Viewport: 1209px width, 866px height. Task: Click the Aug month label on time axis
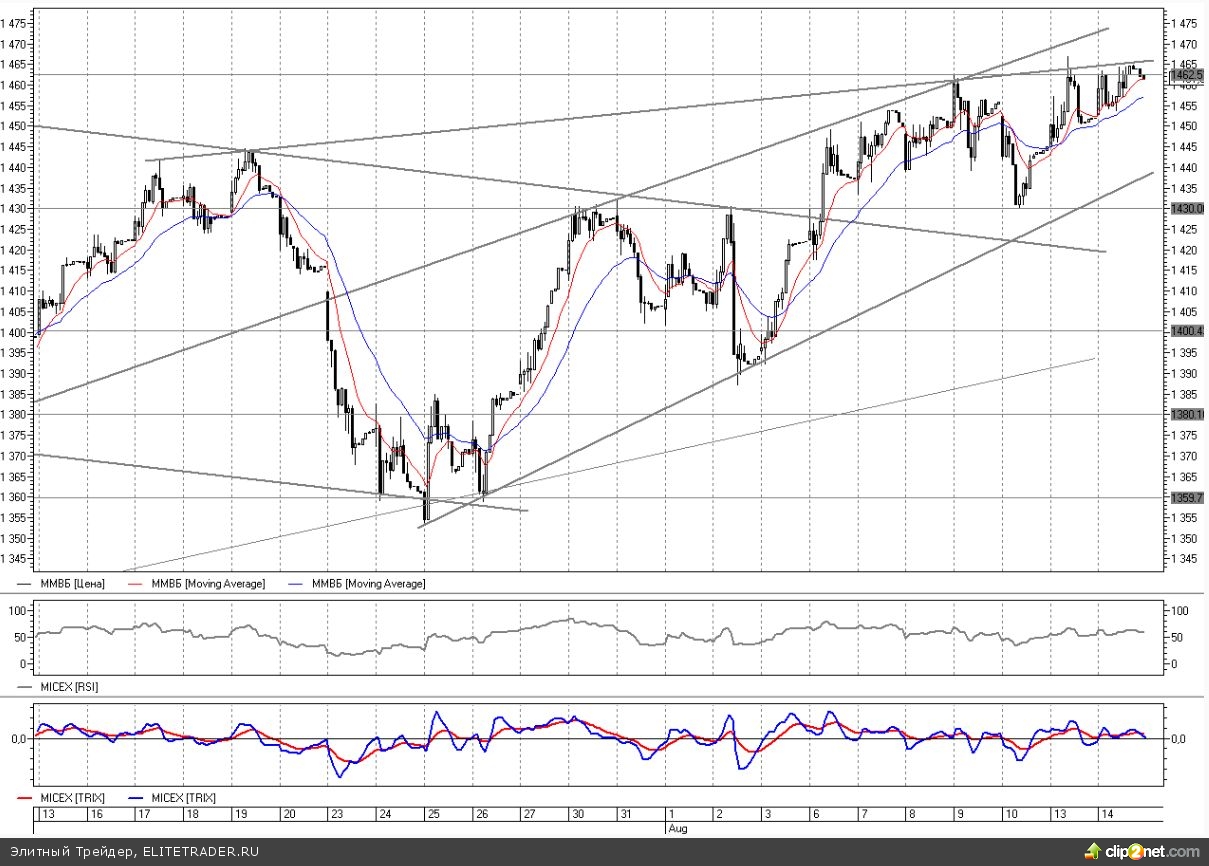pyautogui.click(x=677, y=829)
